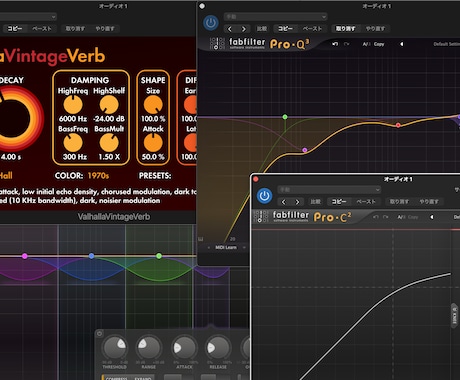Go to previous preset in Pro-Q3 window
Viewport: 460px width, 380px height.
click(x=230, y=29)
